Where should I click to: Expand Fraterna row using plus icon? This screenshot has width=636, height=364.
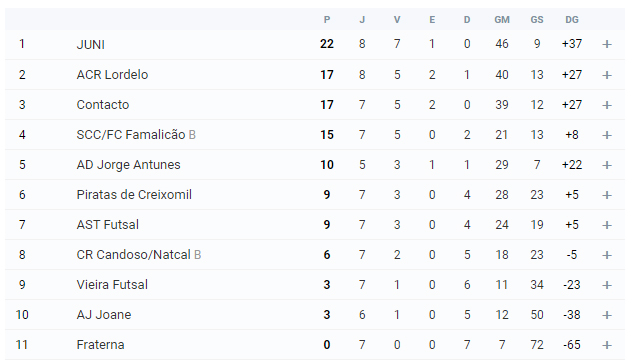point(607,345)
